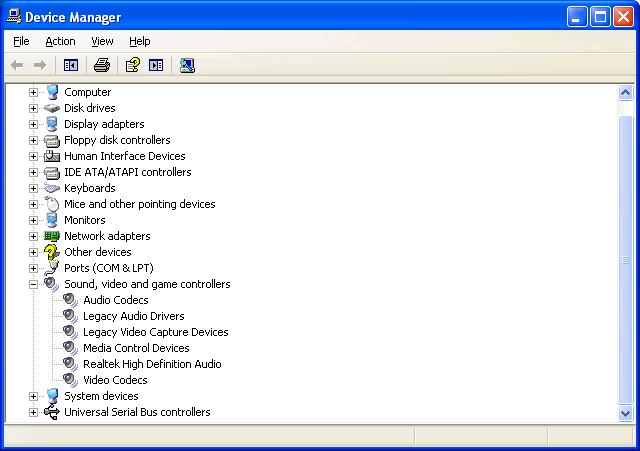Select the IDE ATA/ATAPI controllers label
The width and height of the screenshot is (640, 451).
click(128, 172)
